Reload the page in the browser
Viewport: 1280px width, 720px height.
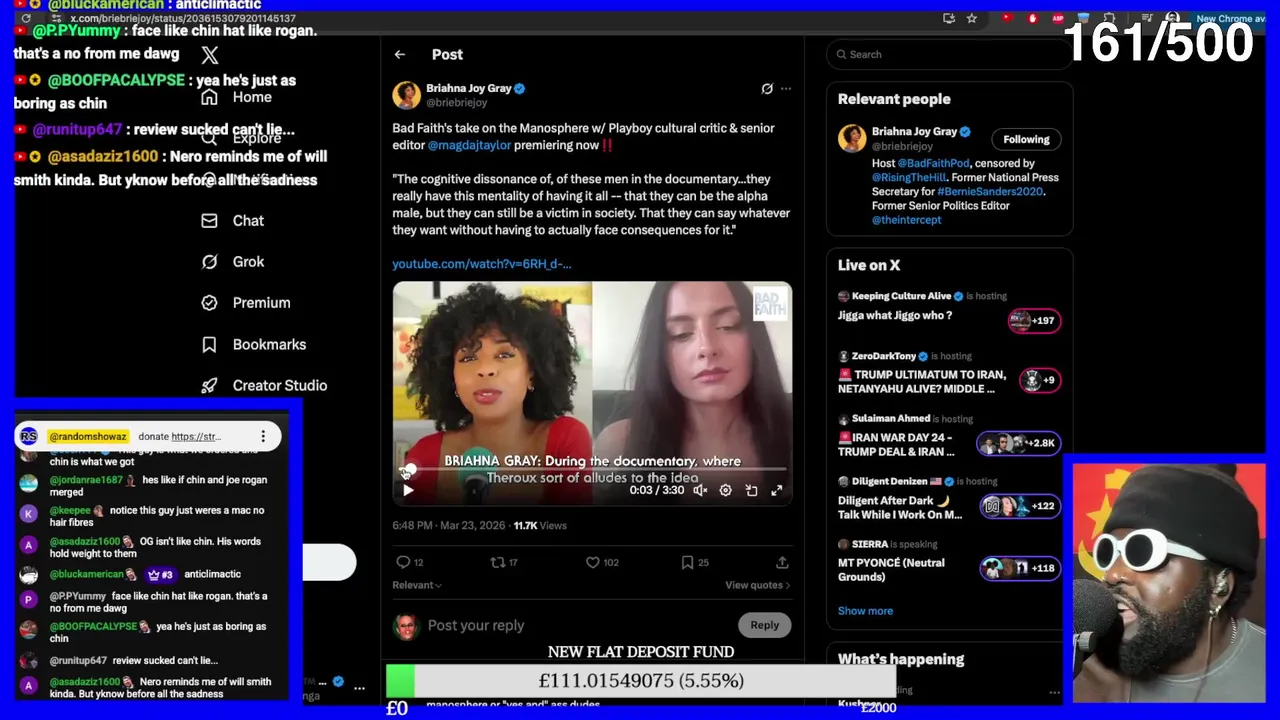point(26,18)
